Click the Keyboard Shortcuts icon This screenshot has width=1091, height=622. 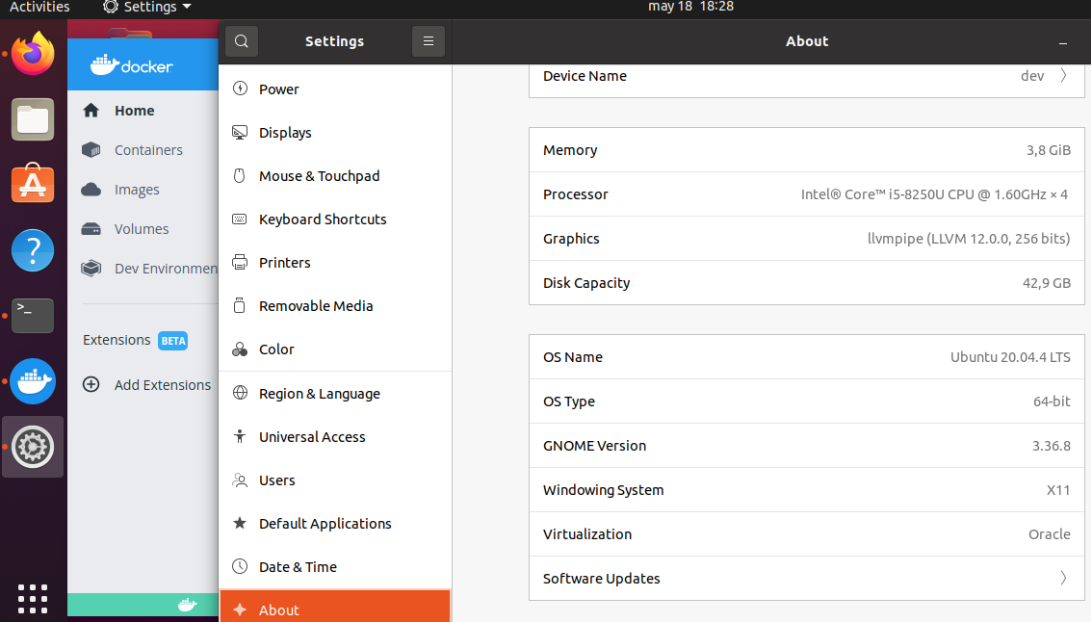pos(240,219)
